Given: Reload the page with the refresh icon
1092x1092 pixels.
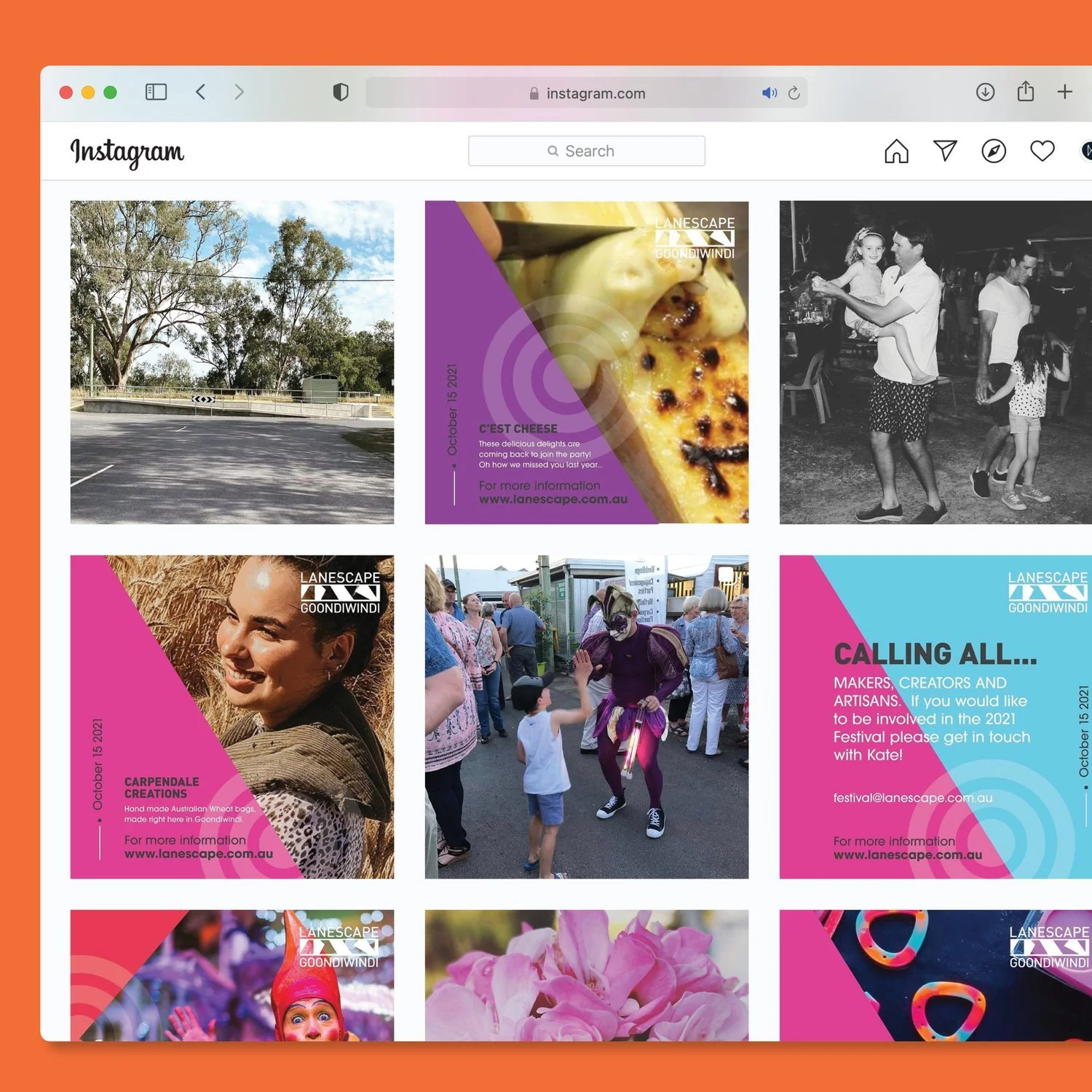Looking at the screenshot, I should click(794, 93).
